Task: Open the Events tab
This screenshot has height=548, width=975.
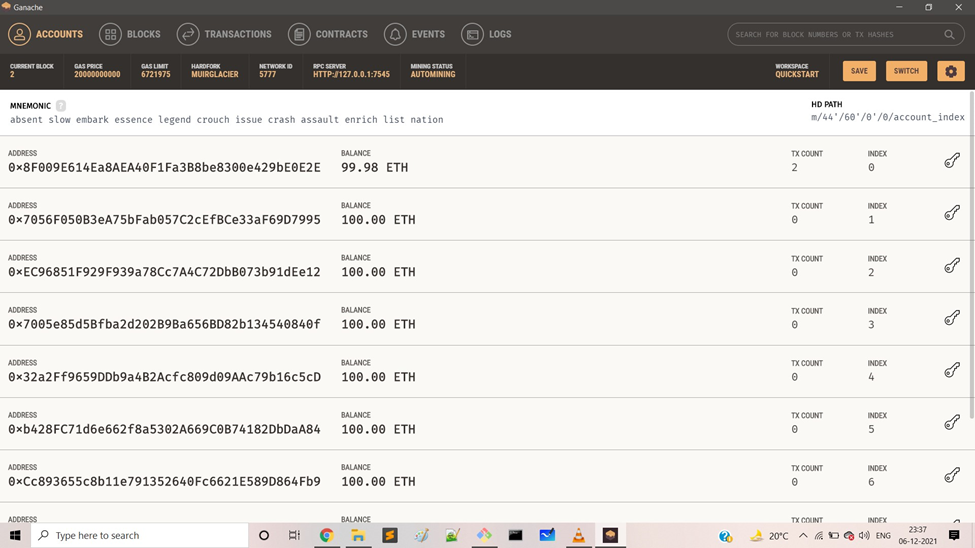Action: [x=415, y=34]
